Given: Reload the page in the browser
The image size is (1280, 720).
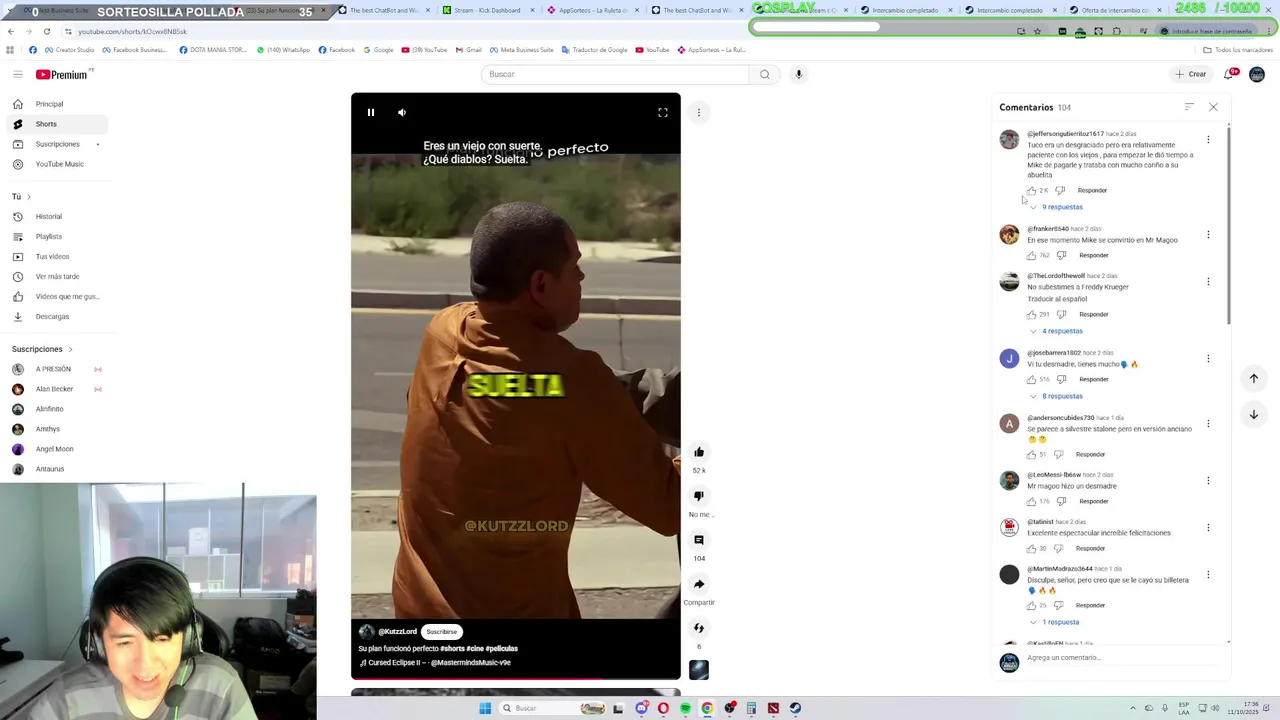Looking at the screenshot, I should (x=46, y=31).
